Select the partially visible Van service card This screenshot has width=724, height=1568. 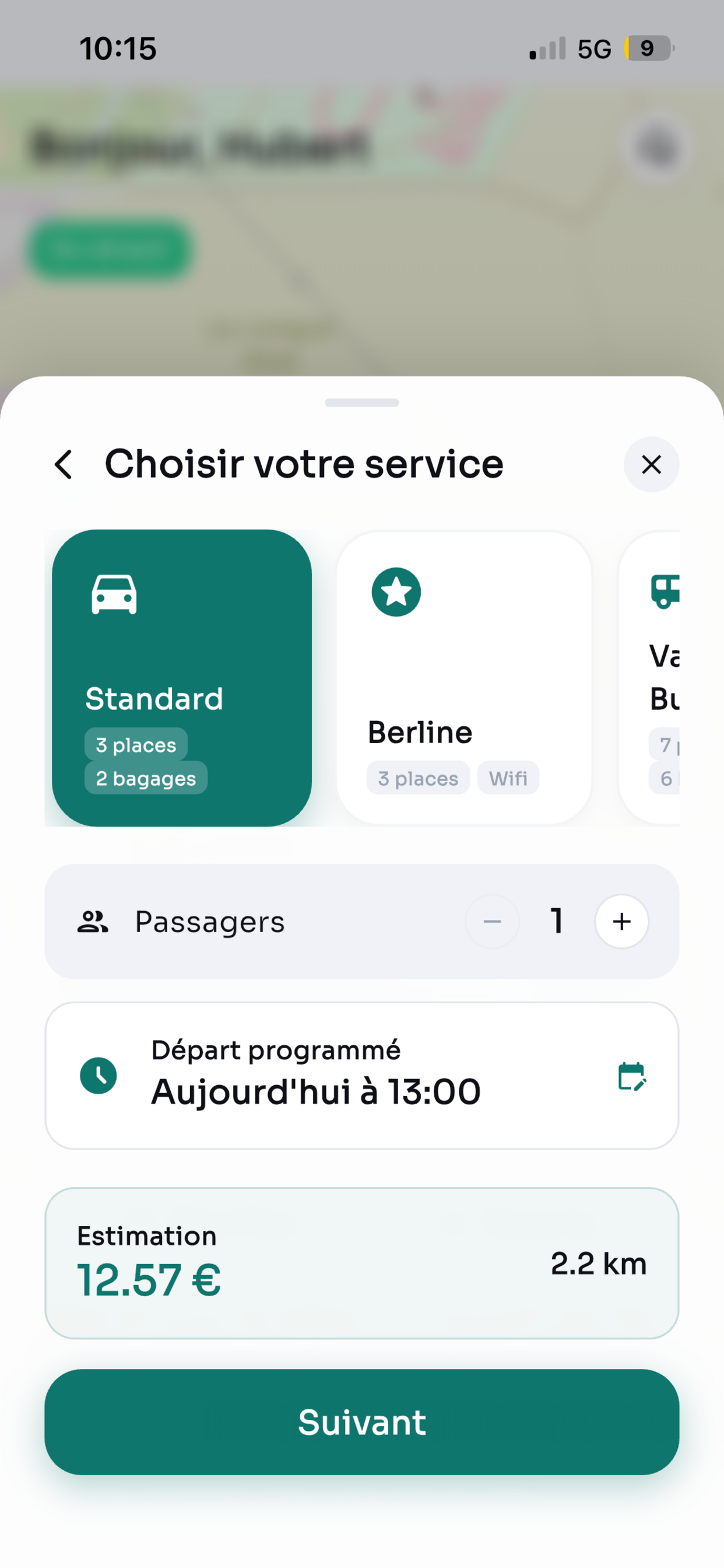coord(649,677)
